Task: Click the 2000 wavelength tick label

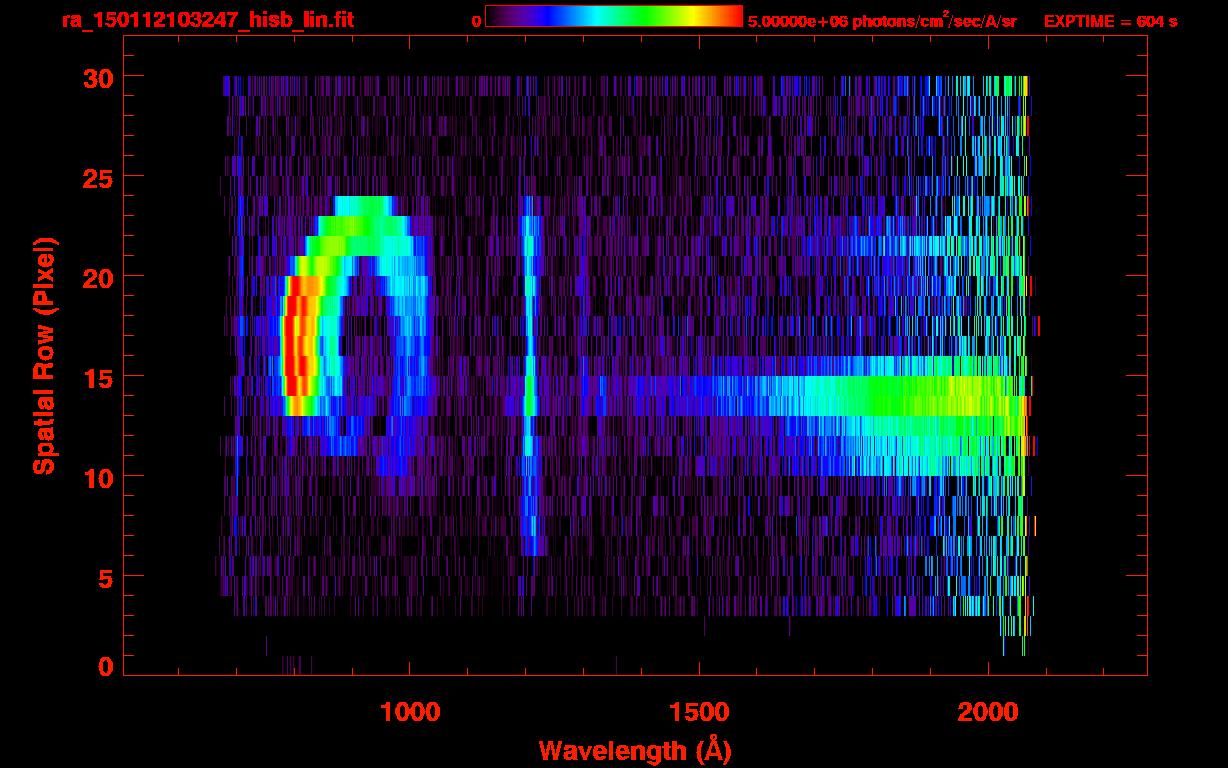Action: (x=989, y=712)
